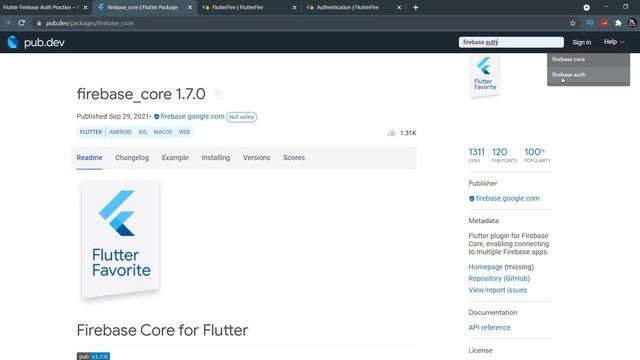
Task: Click the large Flutter Favorite image
Action: point(120,240)
